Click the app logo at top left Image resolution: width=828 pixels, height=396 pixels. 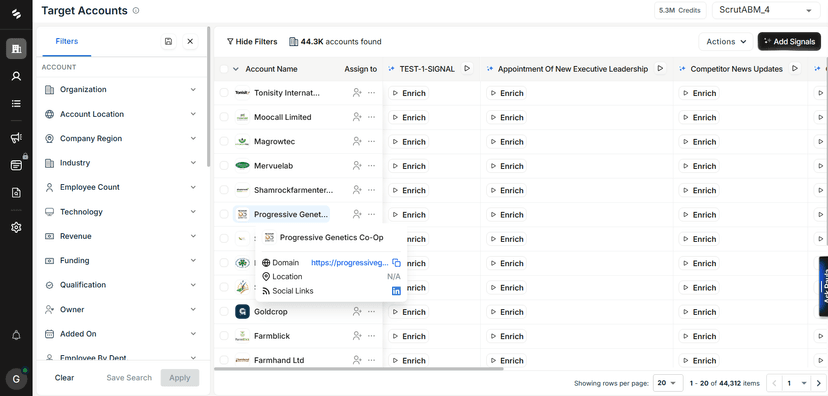tap(16, 14)
